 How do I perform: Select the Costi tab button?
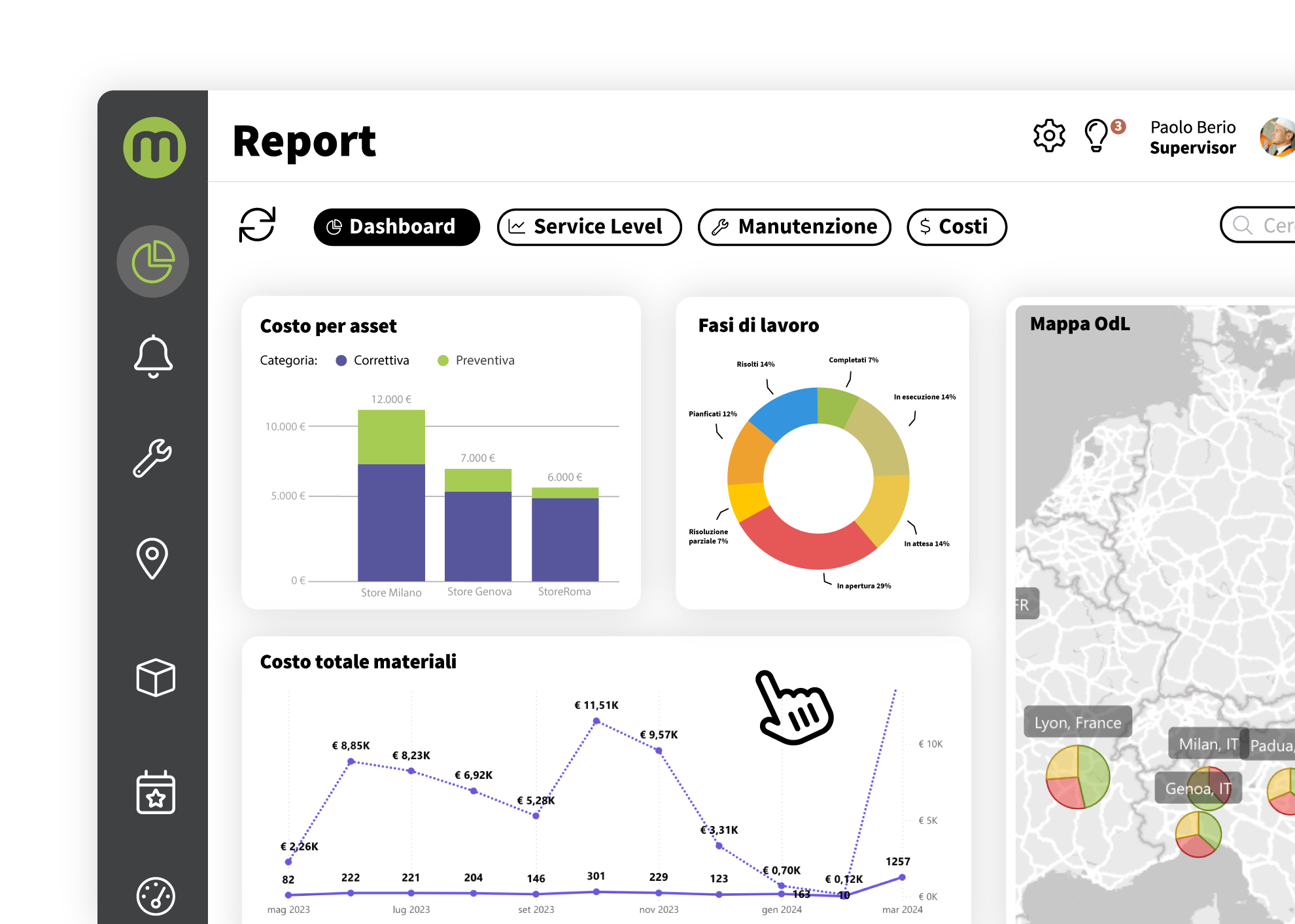(956, 227)
